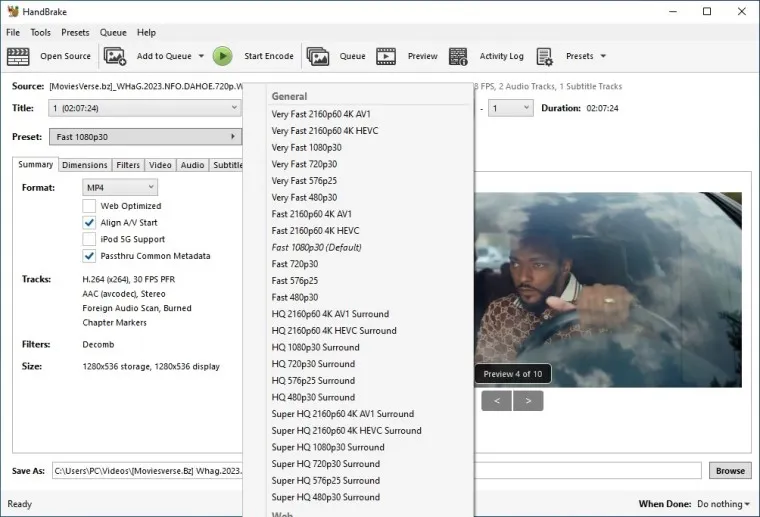Open the Title dropdown showing 1 (02:07:24)
Image resolution: width=760 pixels, height=517 pixels.
[144, 108]
